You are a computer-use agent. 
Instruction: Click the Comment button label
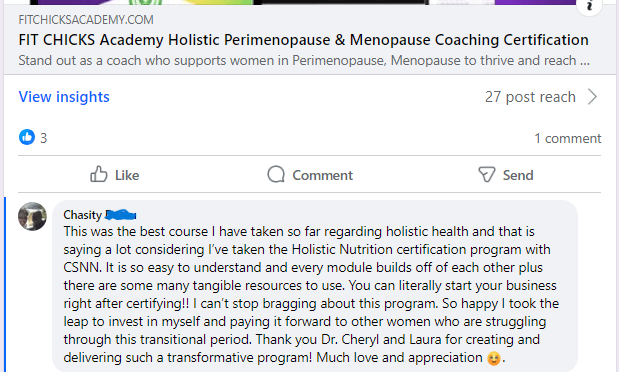coord(322,175)
